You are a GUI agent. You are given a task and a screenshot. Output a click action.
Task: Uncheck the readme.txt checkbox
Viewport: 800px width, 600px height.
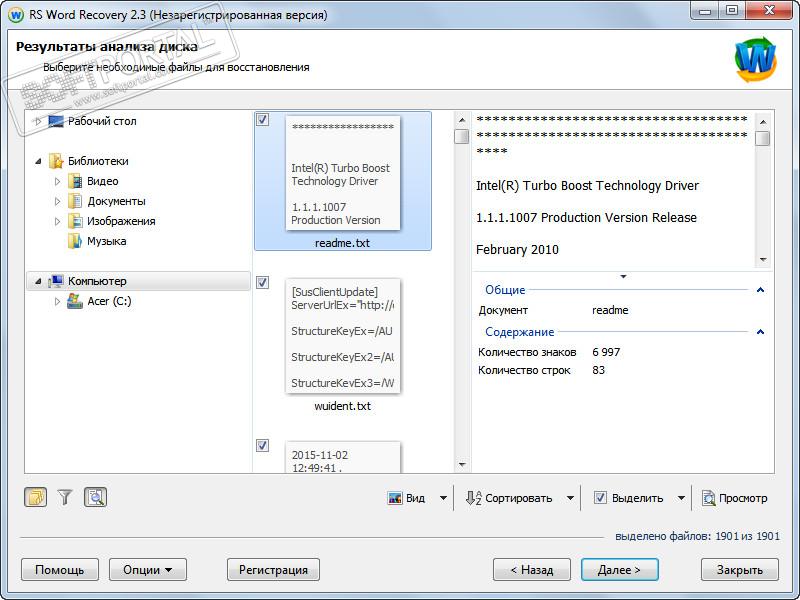pyautogui.click(x=262, y=119)
